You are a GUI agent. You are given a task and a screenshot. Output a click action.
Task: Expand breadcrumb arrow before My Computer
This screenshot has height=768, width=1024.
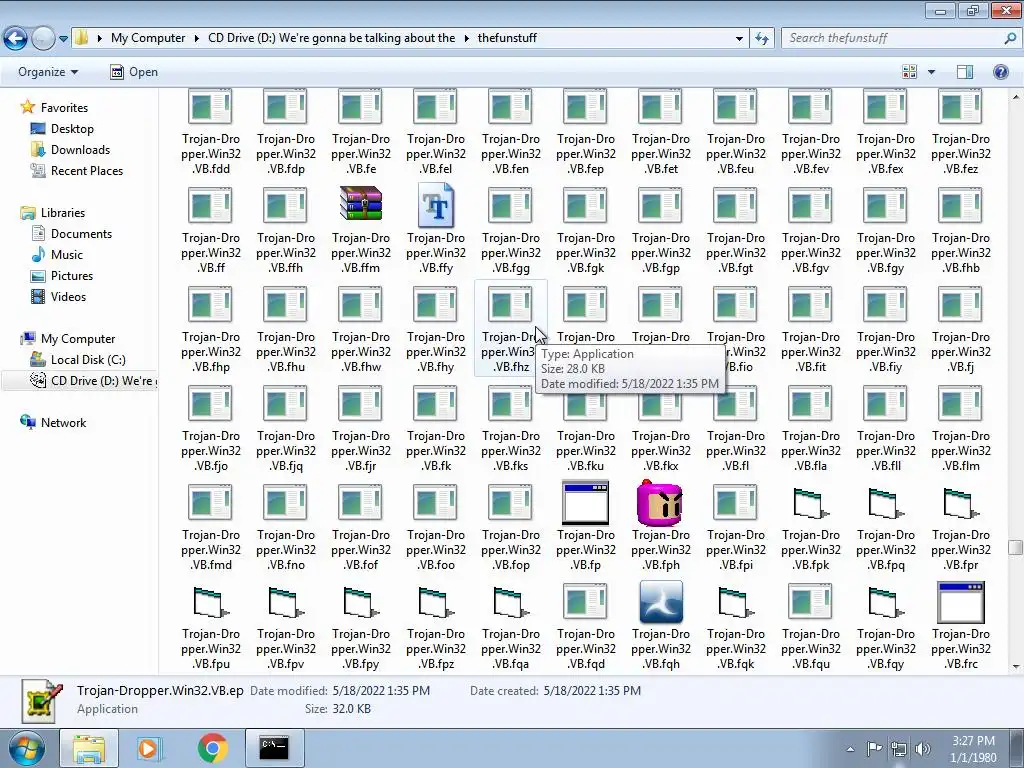point(99,38)
